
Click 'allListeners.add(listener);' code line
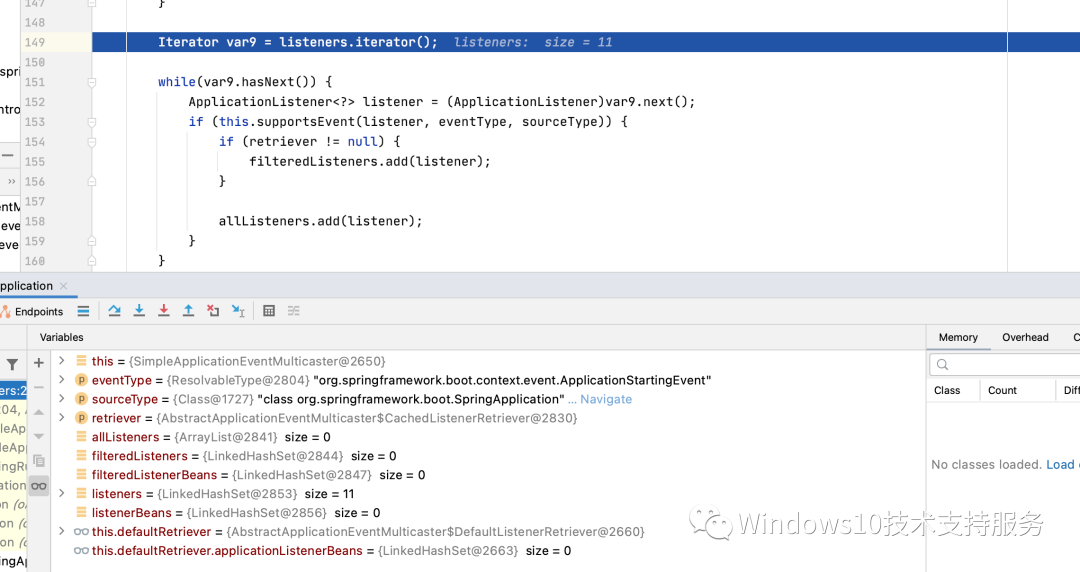coord(320,221)
